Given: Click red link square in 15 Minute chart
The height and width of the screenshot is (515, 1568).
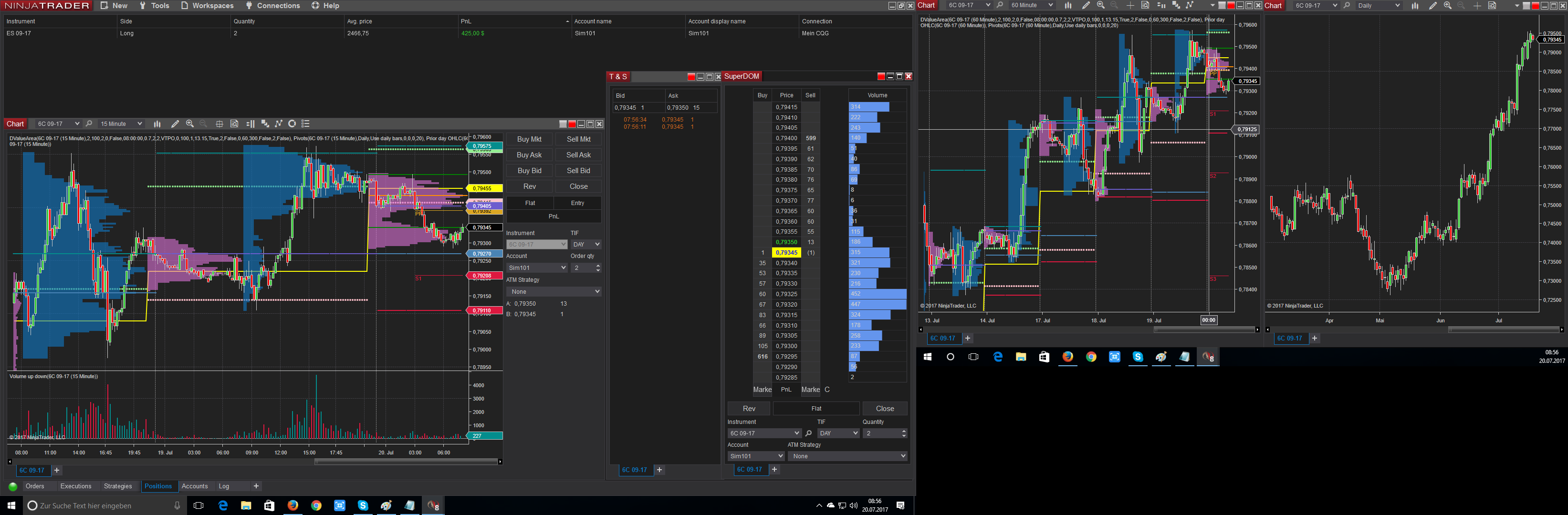Looking at the screenshot, I should (572, 124).
